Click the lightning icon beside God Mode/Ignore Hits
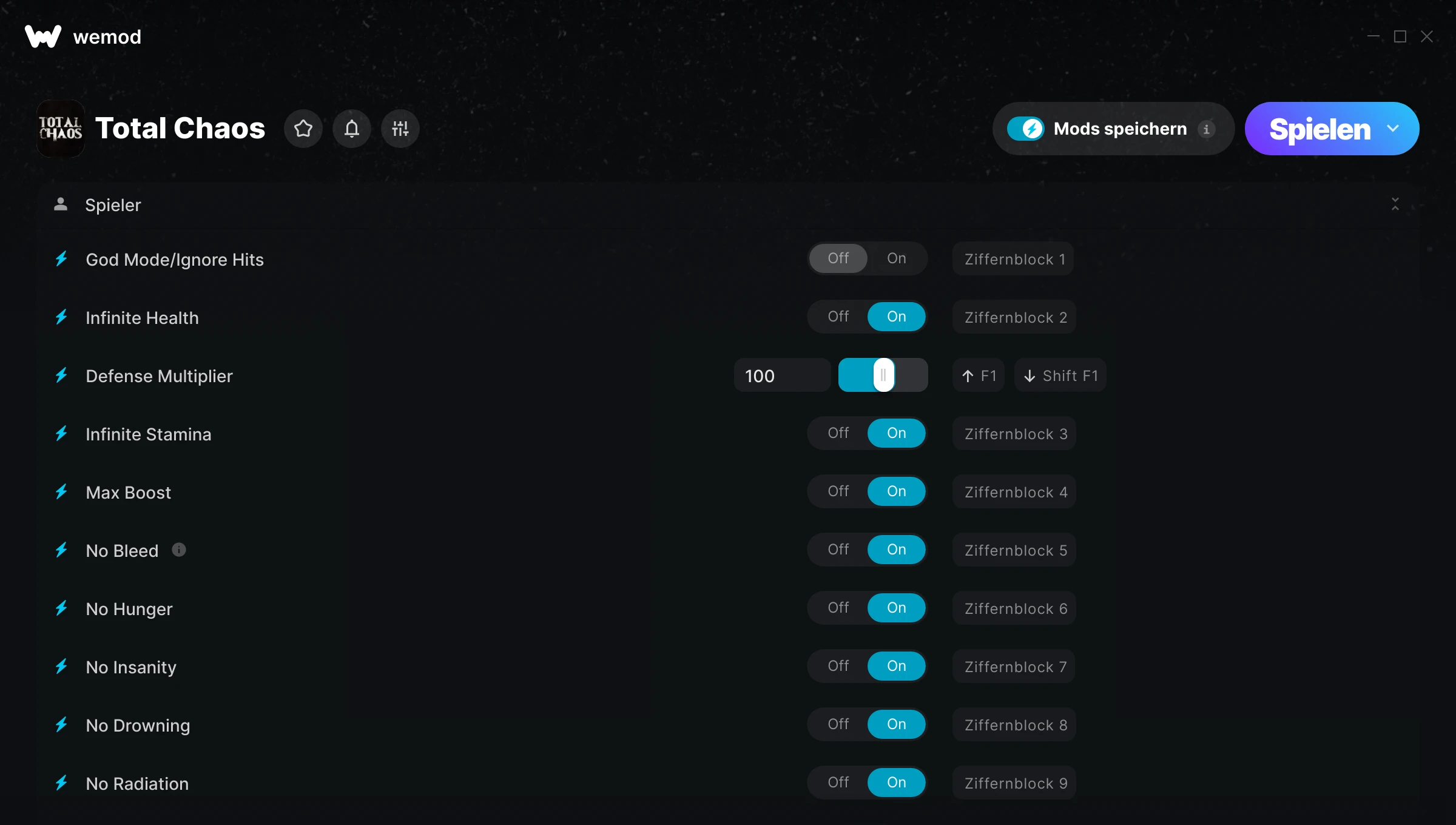Image resolution: width=1456 pixels, height=825 pixels. tap(61, 259)
